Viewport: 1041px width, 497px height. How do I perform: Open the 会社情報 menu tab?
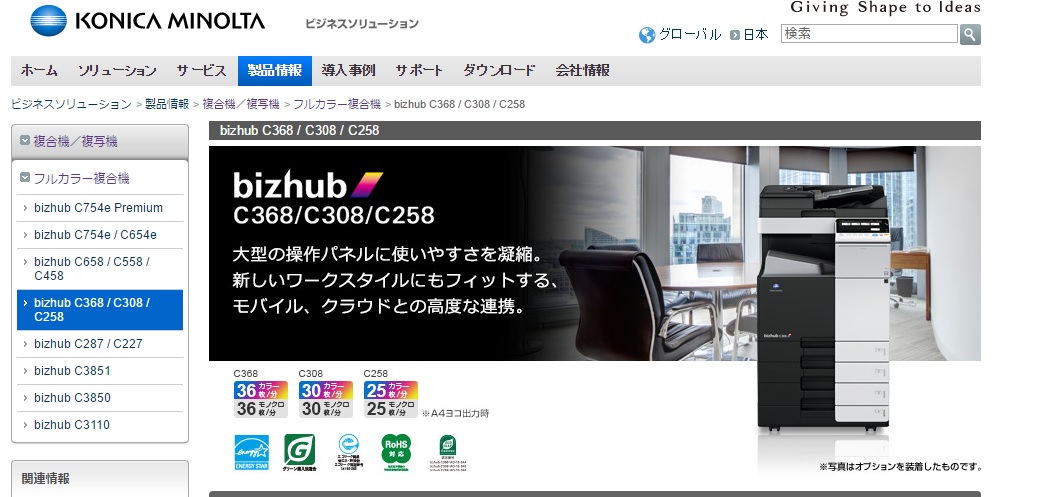[583, 70]
